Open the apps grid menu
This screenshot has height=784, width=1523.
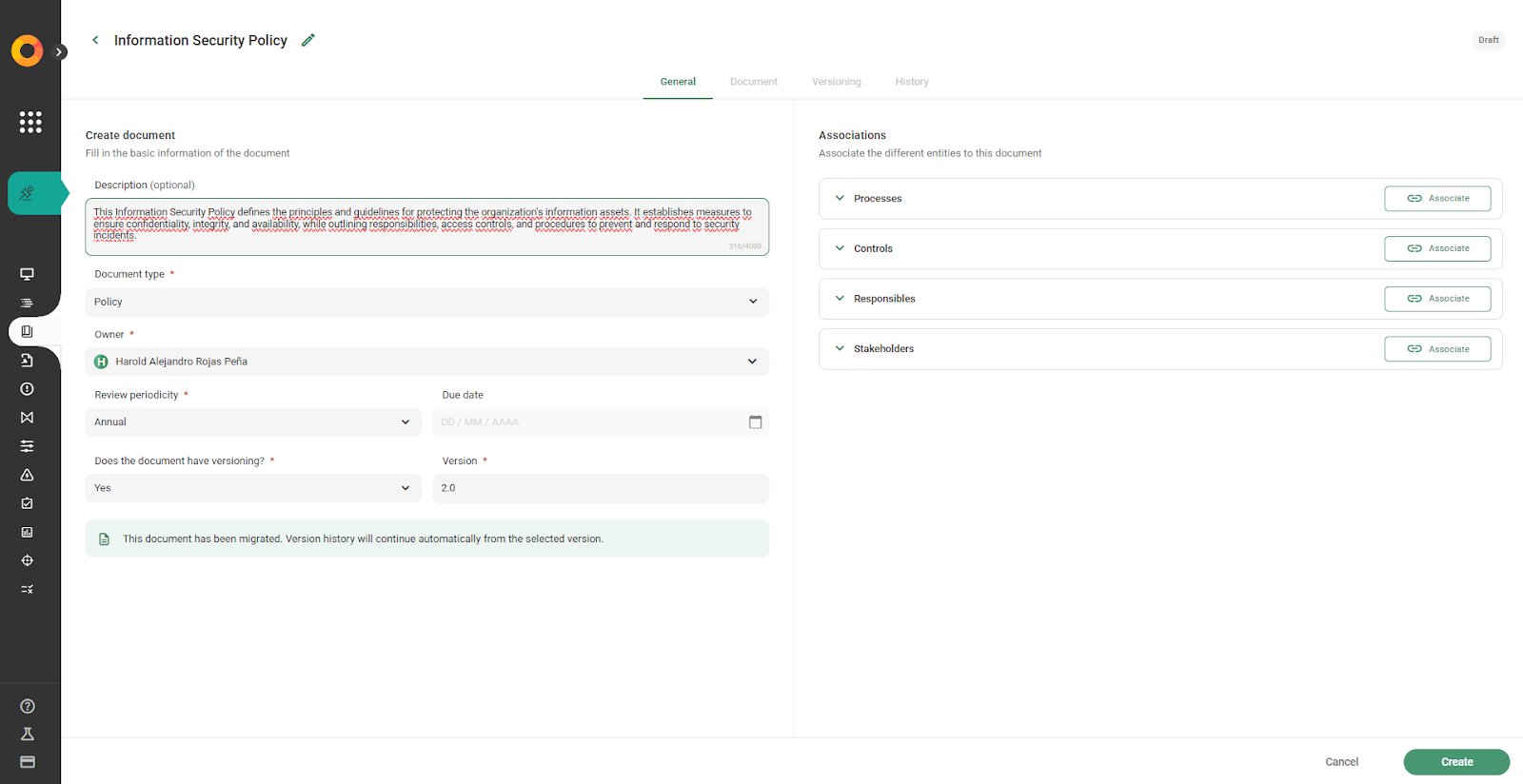[x=30, y=122]
